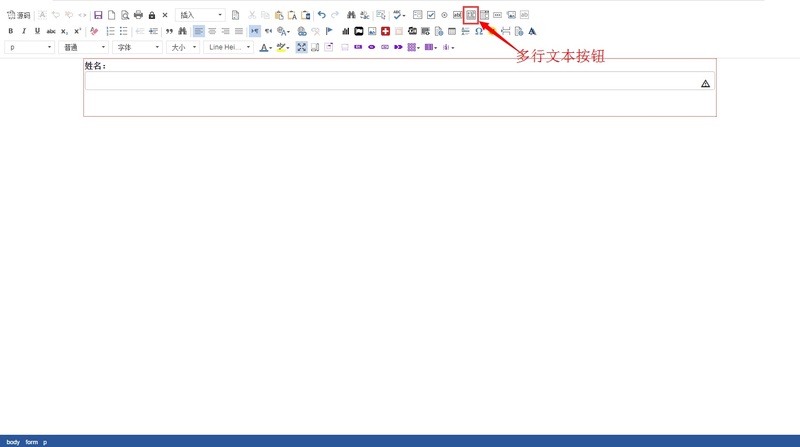Click inside the 姓名 text input field
The width and height of the screenshot is (800, 447).
pyautogui.click(x=390, y=83)
